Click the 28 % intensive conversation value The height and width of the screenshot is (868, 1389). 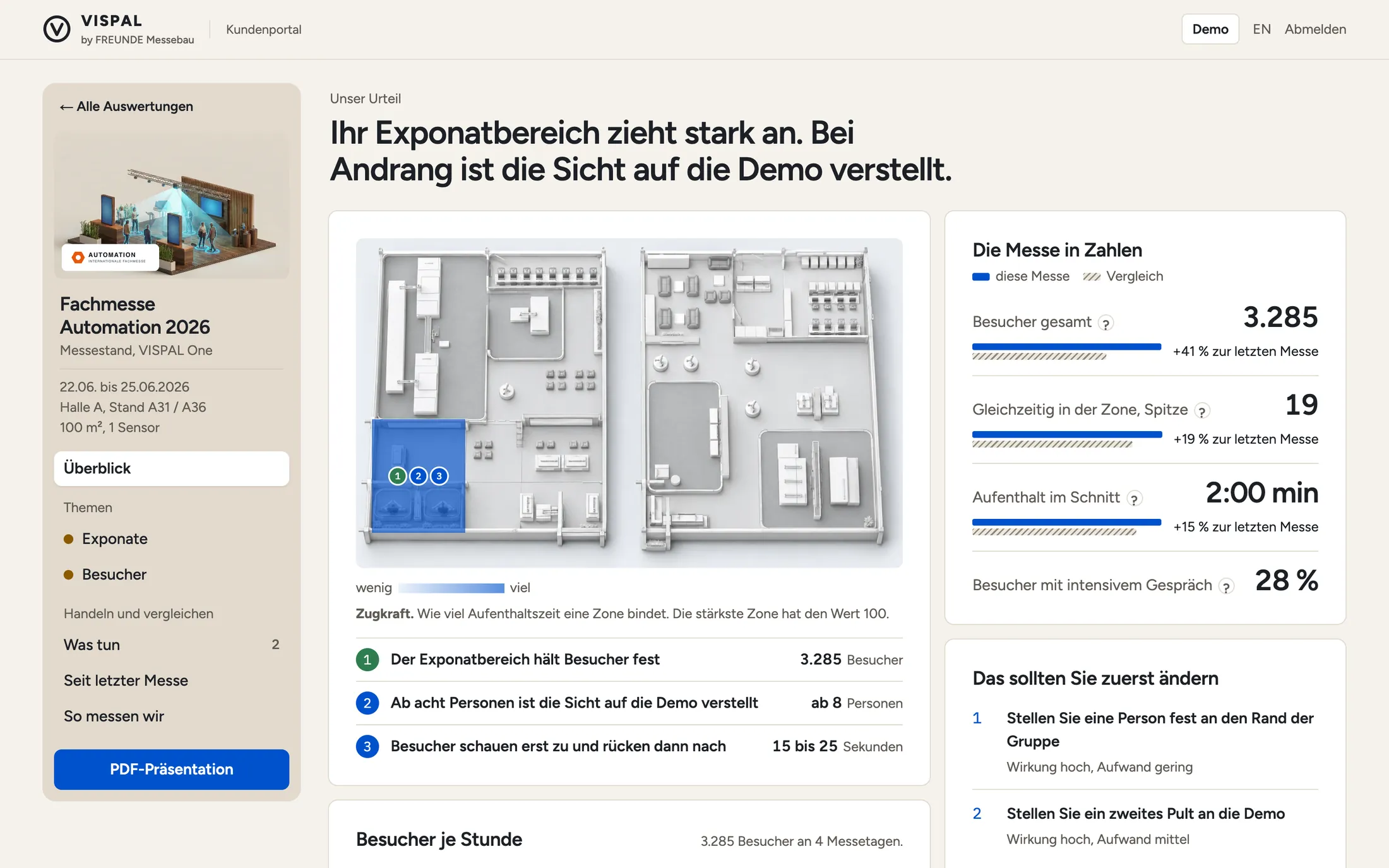pyautogui.click(x=1287, y=580)
